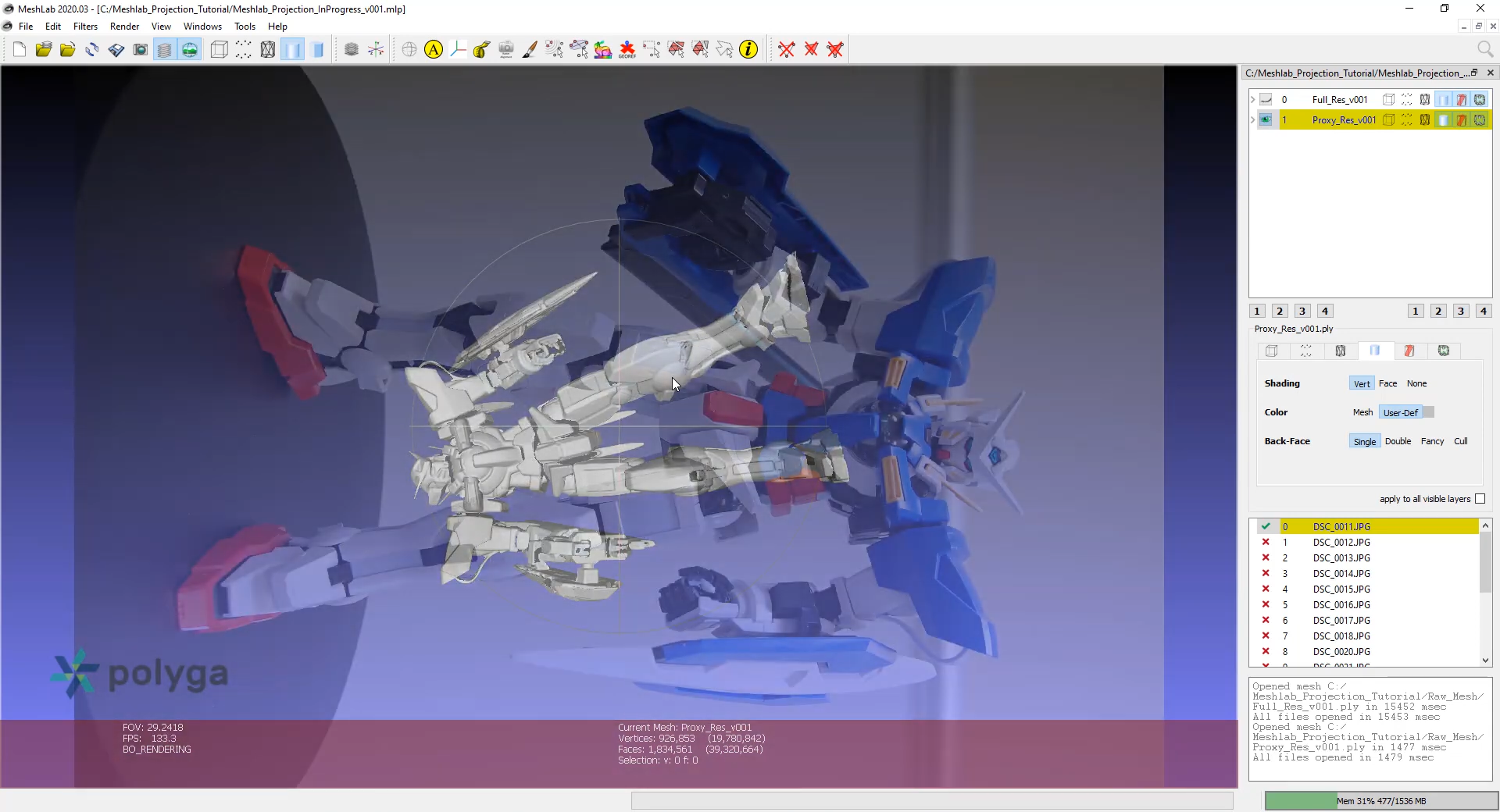Image resolution: width=1500 pixels, height=812 pixels.
Task: Open the File menu
Action: tap(26, 27)
